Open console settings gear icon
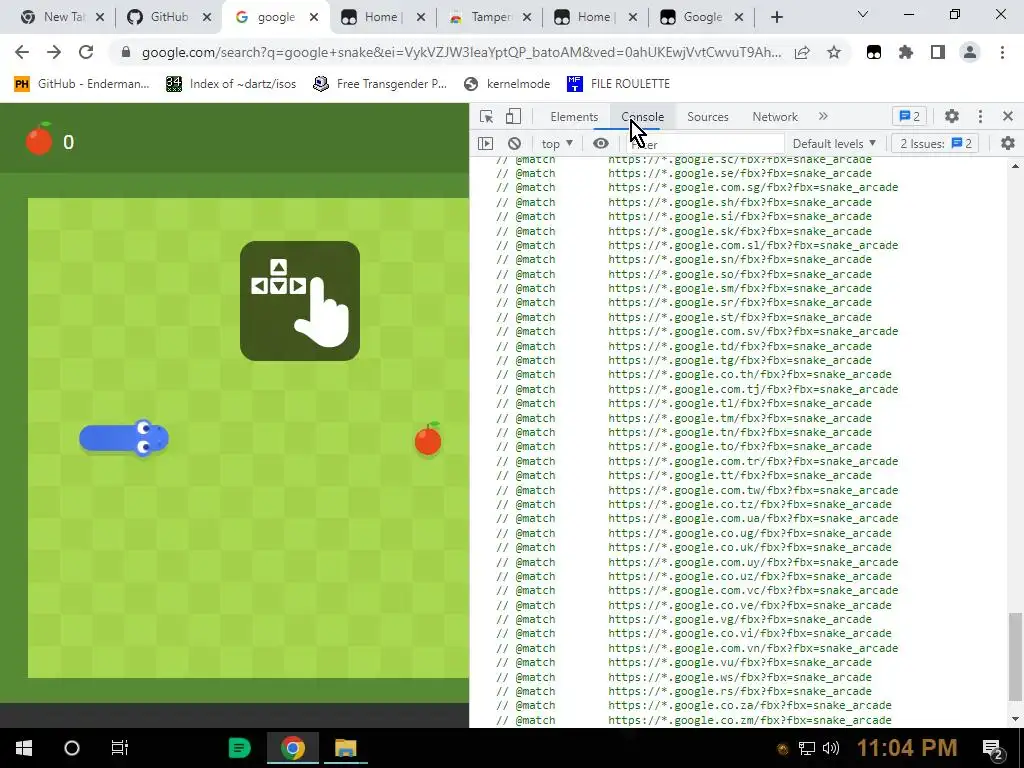1024x768 pixels. pos(1008,144)
